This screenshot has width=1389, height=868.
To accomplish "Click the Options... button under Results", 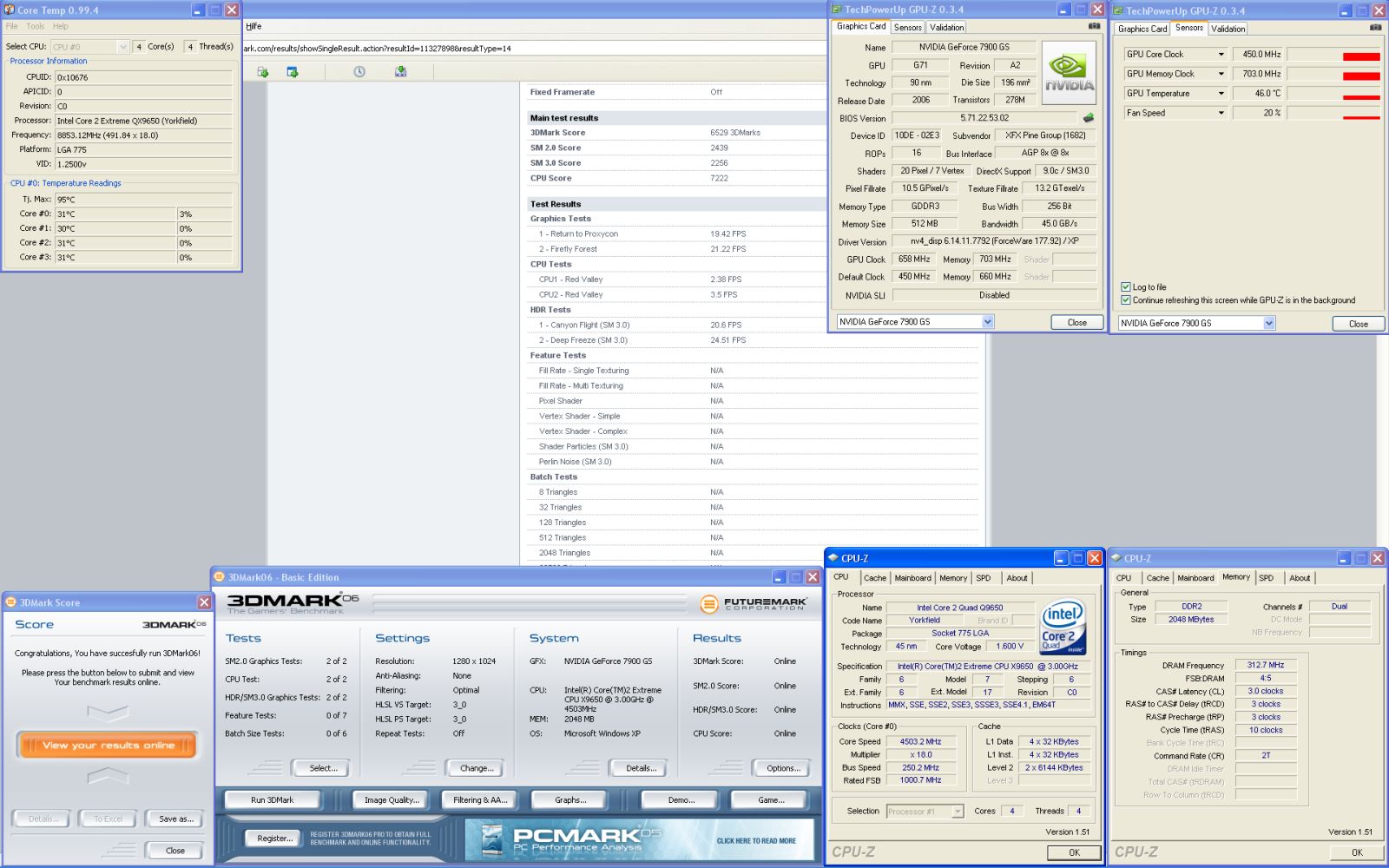I will 783,768.
